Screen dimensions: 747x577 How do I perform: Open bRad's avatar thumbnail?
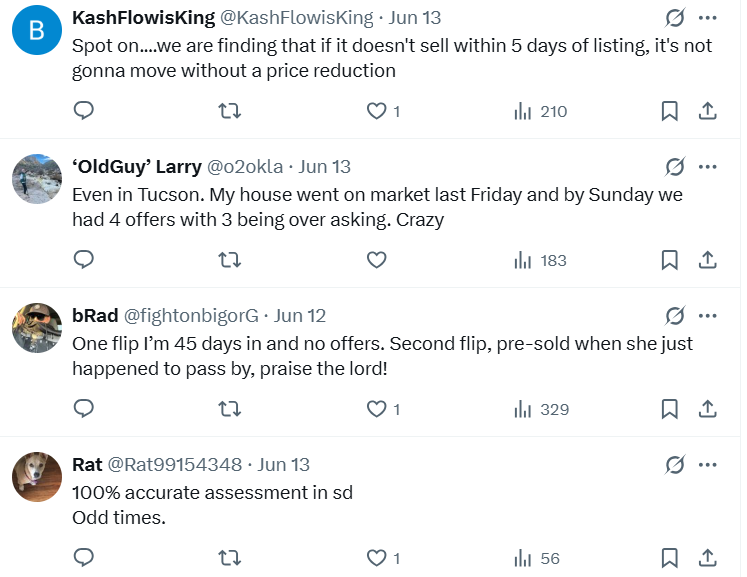37,328
